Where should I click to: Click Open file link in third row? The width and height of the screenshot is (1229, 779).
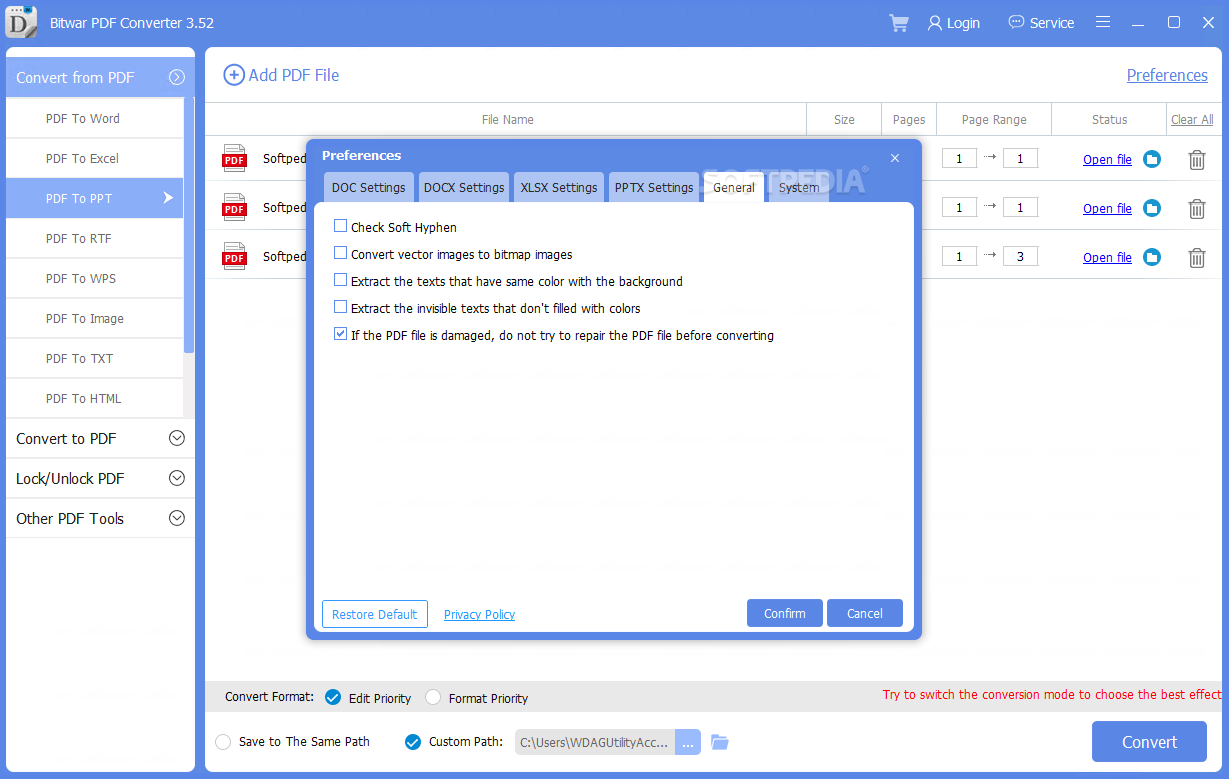tap(1107, 257)
